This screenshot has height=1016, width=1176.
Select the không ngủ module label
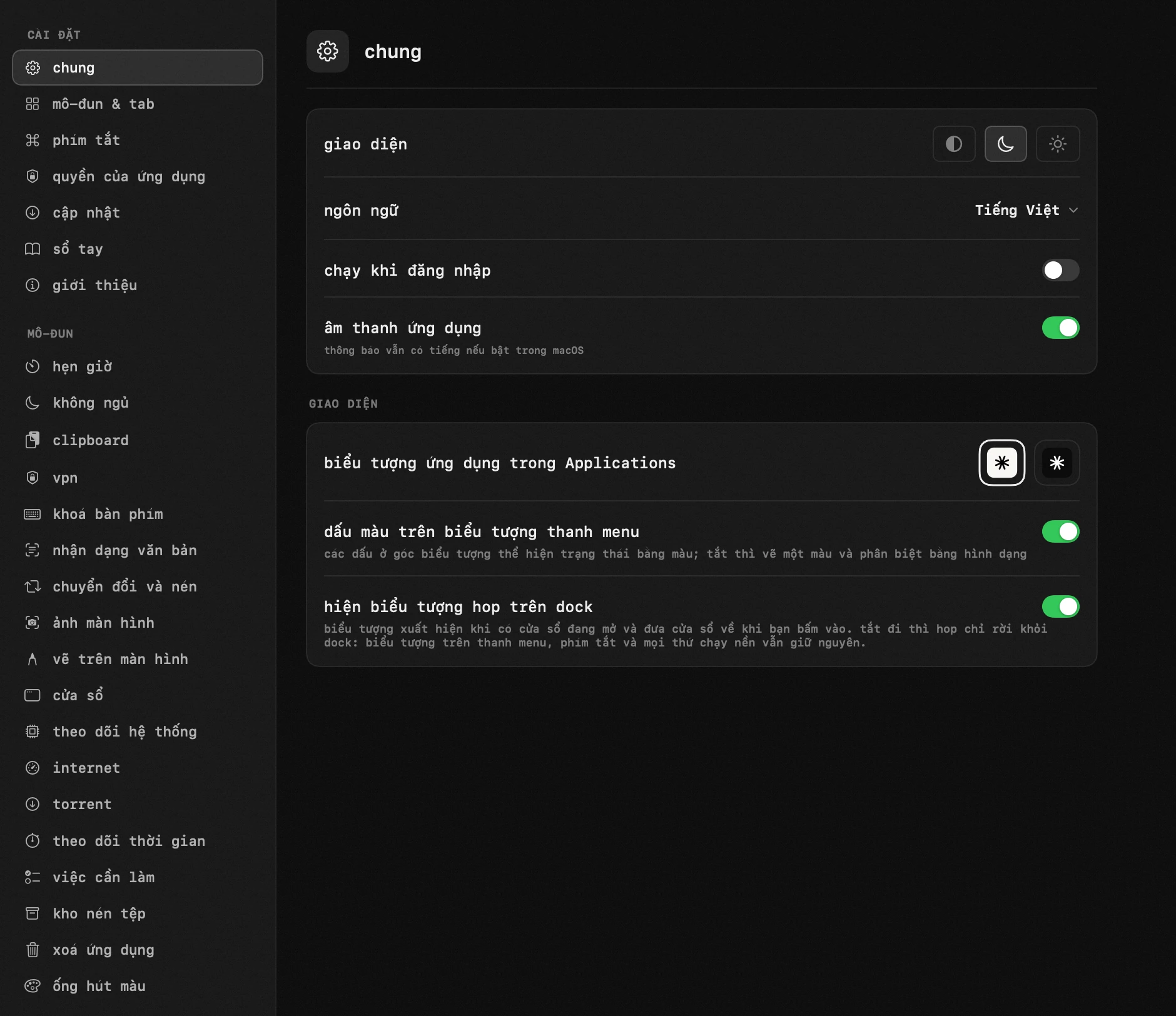point(91,403)
